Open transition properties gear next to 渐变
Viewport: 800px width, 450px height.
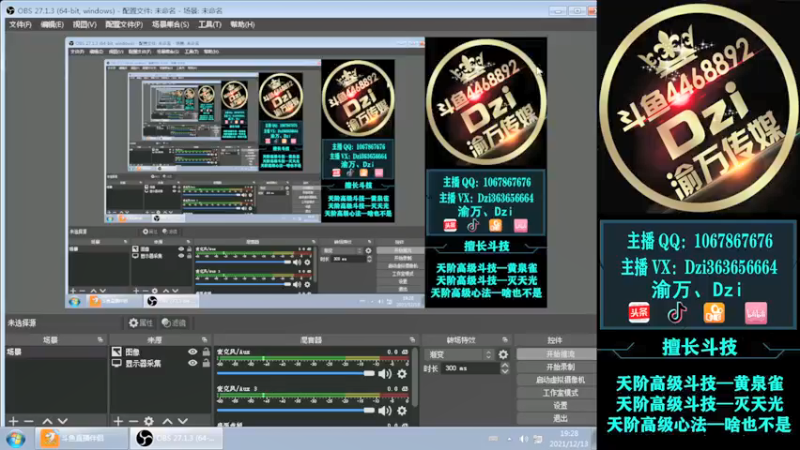(503, 354)
